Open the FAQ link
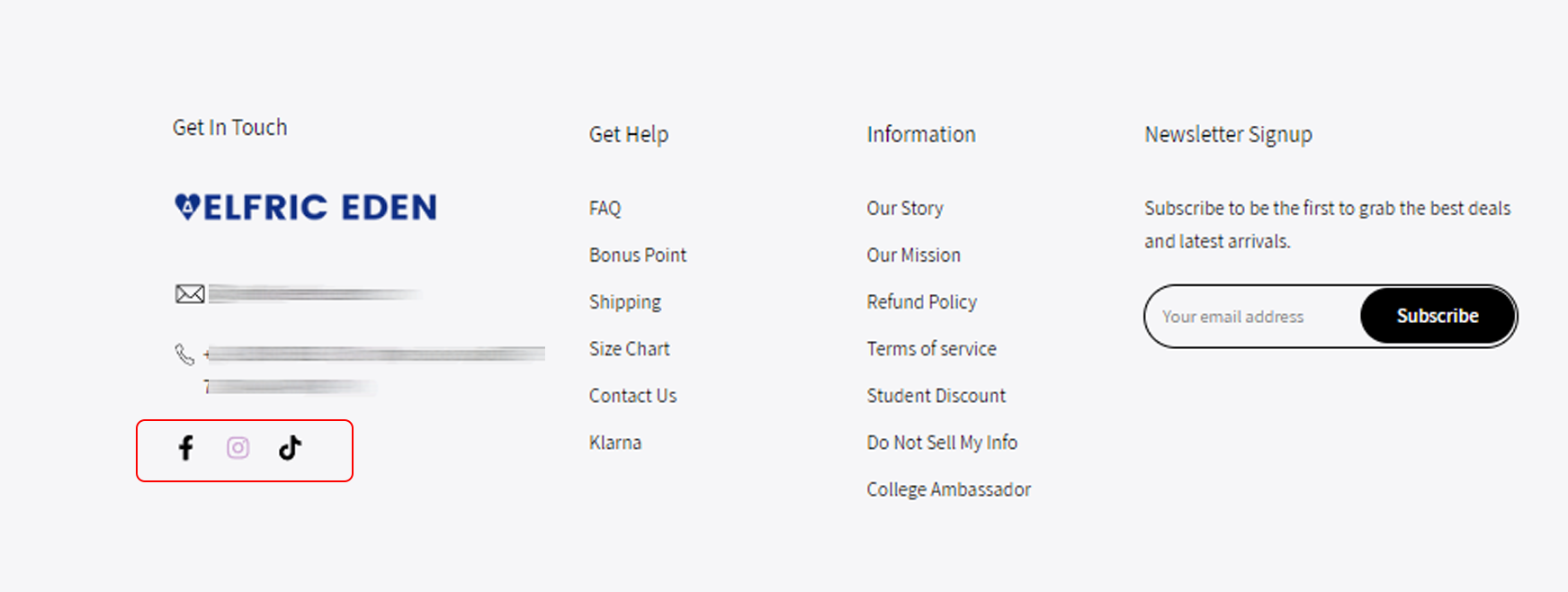This screenshot has height=592, width=1568. [605, 208]
